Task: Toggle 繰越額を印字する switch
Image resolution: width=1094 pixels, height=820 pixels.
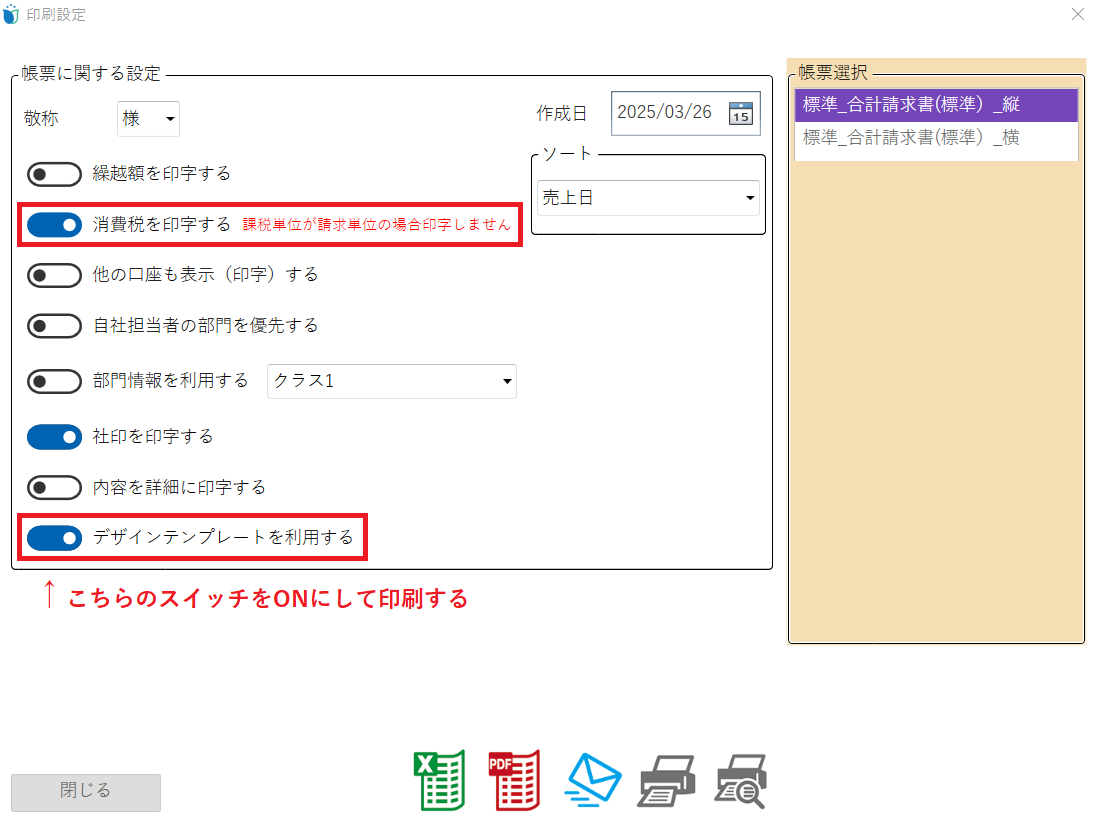Action: [54, 174]
